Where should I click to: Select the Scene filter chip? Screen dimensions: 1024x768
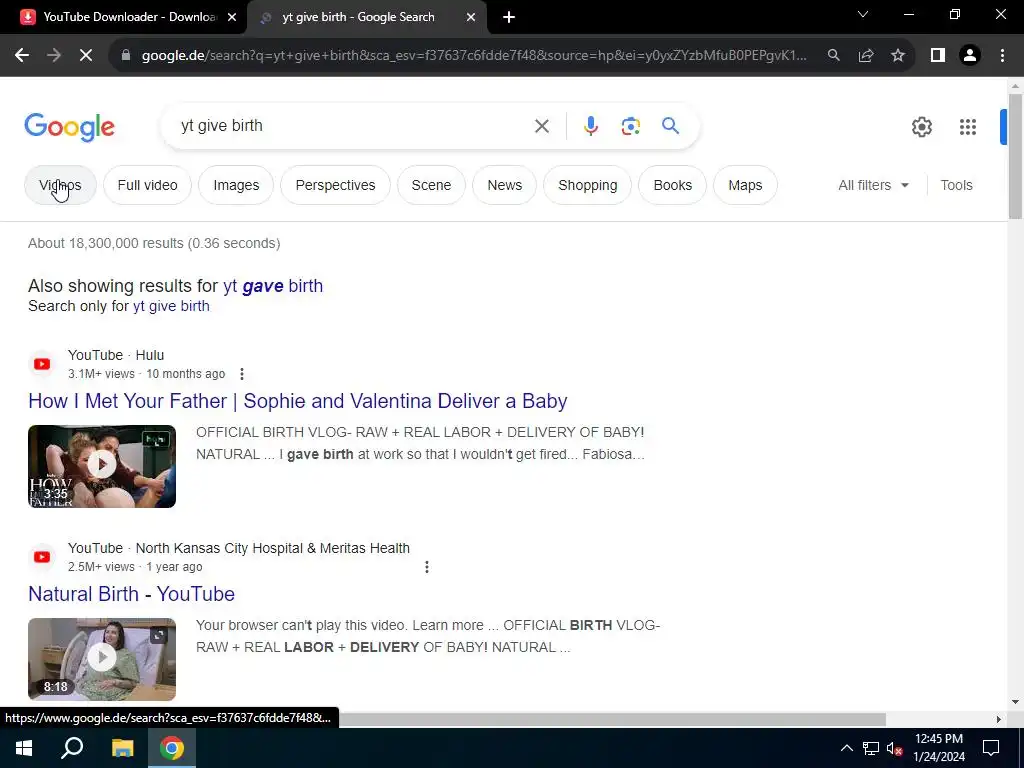pyautogui.click(x=431, y=185)
